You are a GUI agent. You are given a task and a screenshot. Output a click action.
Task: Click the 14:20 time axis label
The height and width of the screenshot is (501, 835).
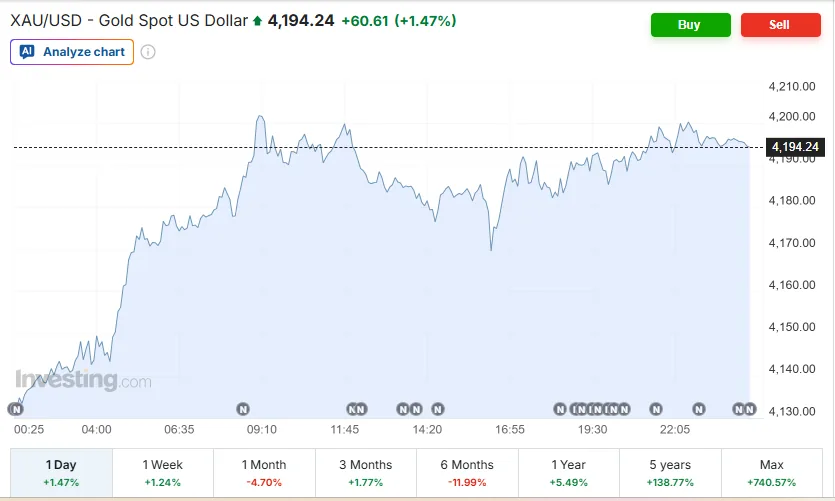point(427,430)
